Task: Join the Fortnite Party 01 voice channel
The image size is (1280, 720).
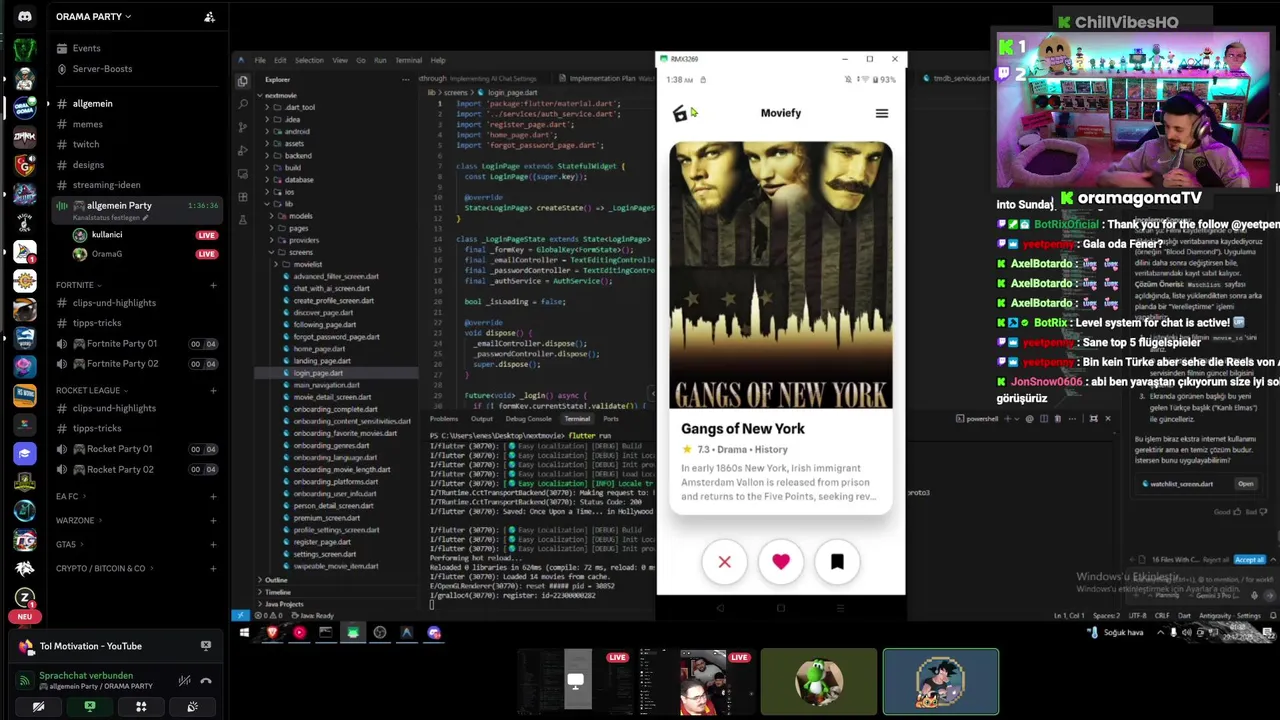Action: click(x=121, y=344)
